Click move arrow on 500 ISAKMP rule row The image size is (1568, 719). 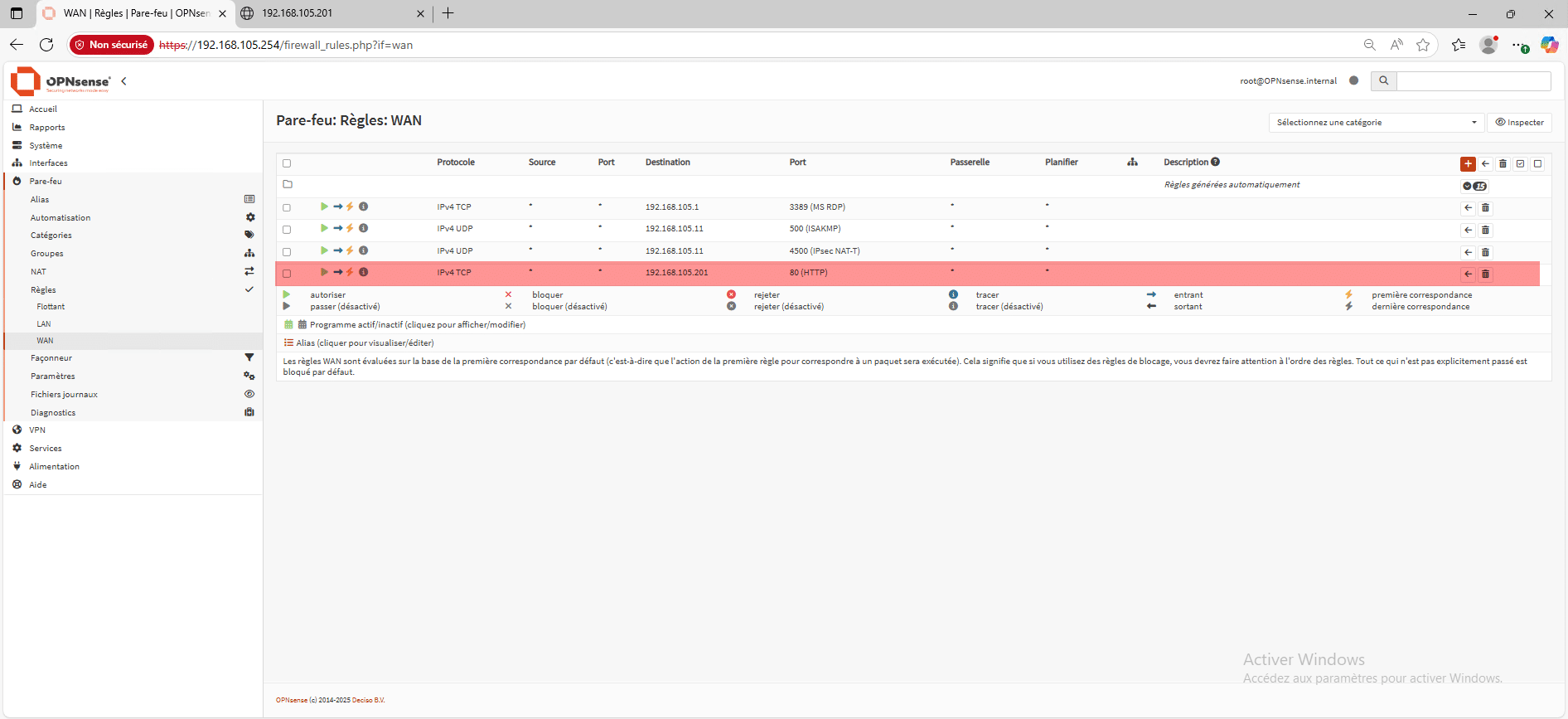pyautogui.click(x=1468, y=230)
